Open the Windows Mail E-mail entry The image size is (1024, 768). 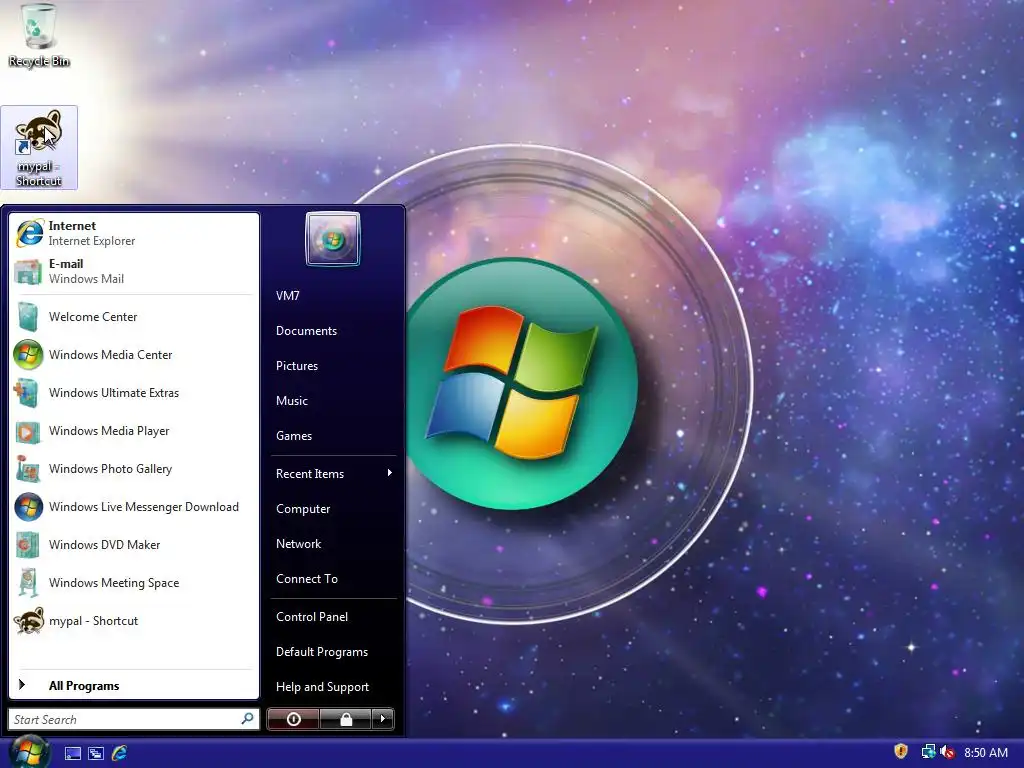(134, 271)
